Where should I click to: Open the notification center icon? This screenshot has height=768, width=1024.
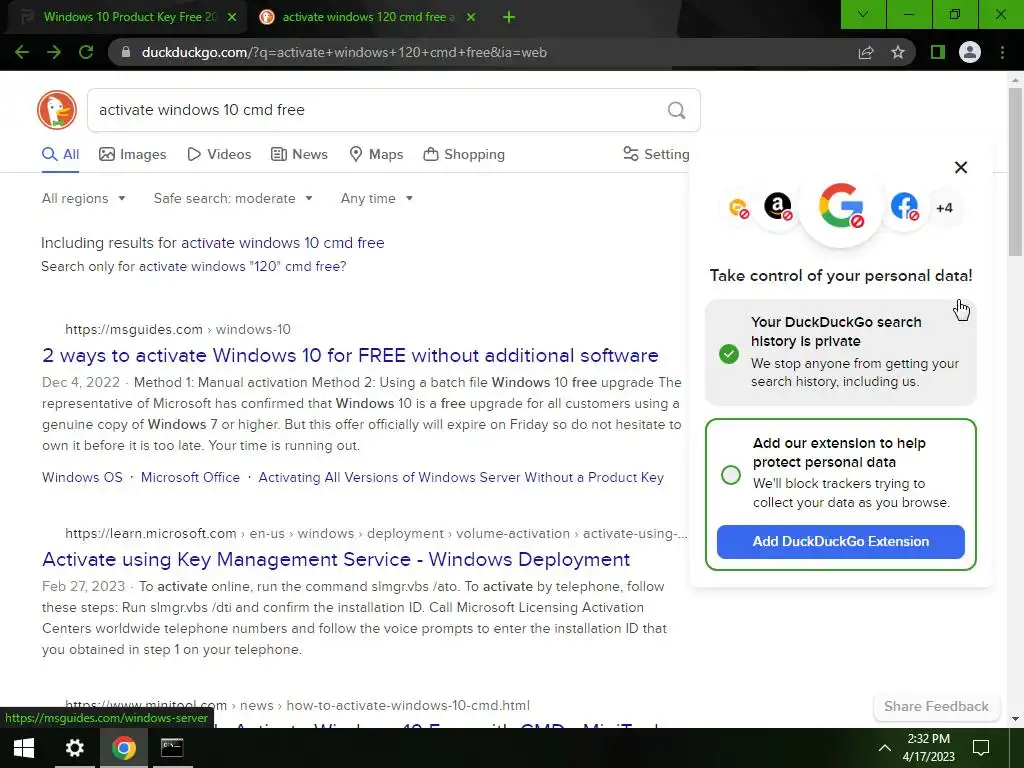point(981,748)
